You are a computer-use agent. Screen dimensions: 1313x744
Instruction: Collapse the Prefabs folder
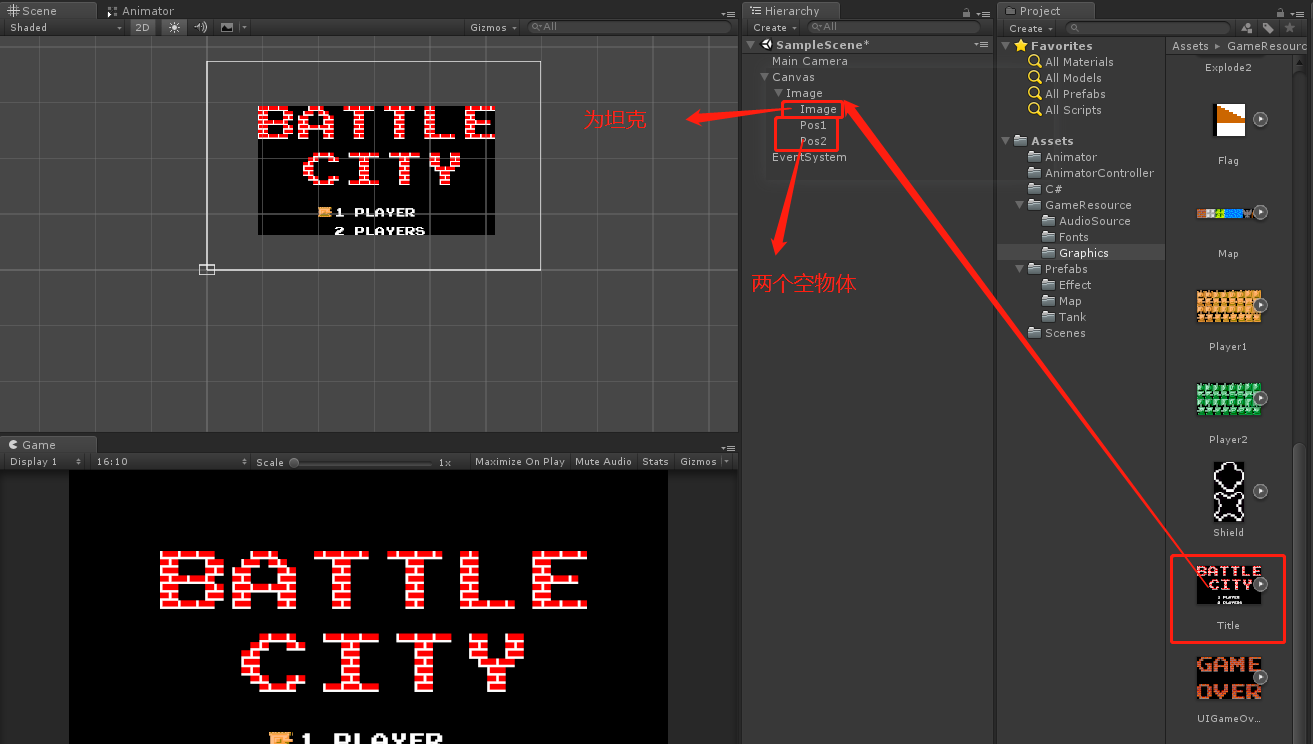(1020, 269)
